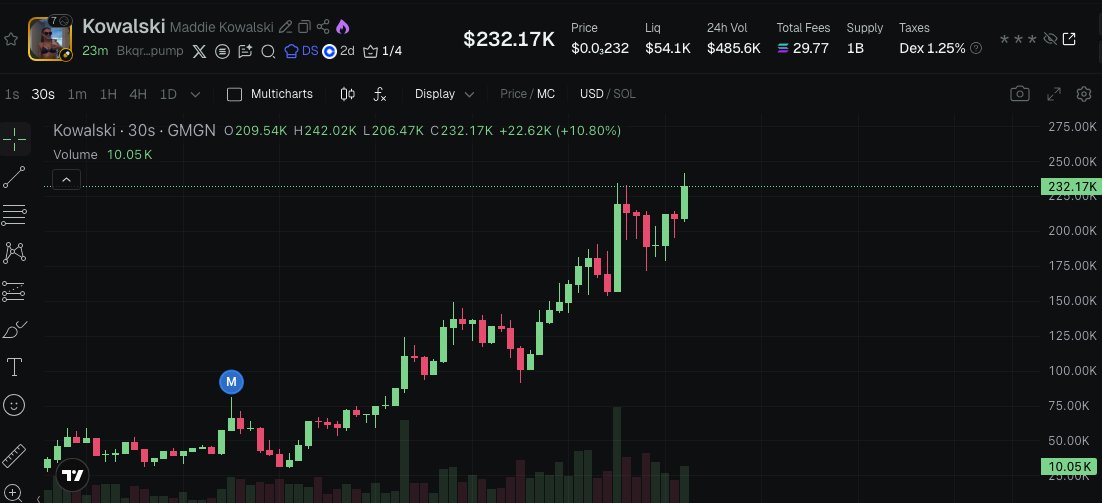Switch chart to Price mode
Screen dimensions: 1102x503
(x=513, y=94)
